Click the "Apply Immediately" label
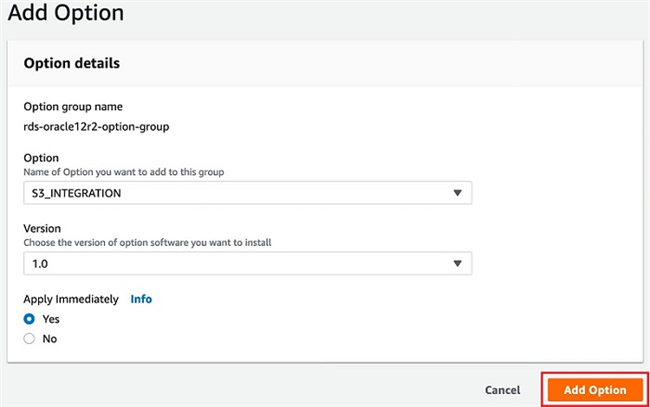The image size is (650, 407). coord(71,299)
